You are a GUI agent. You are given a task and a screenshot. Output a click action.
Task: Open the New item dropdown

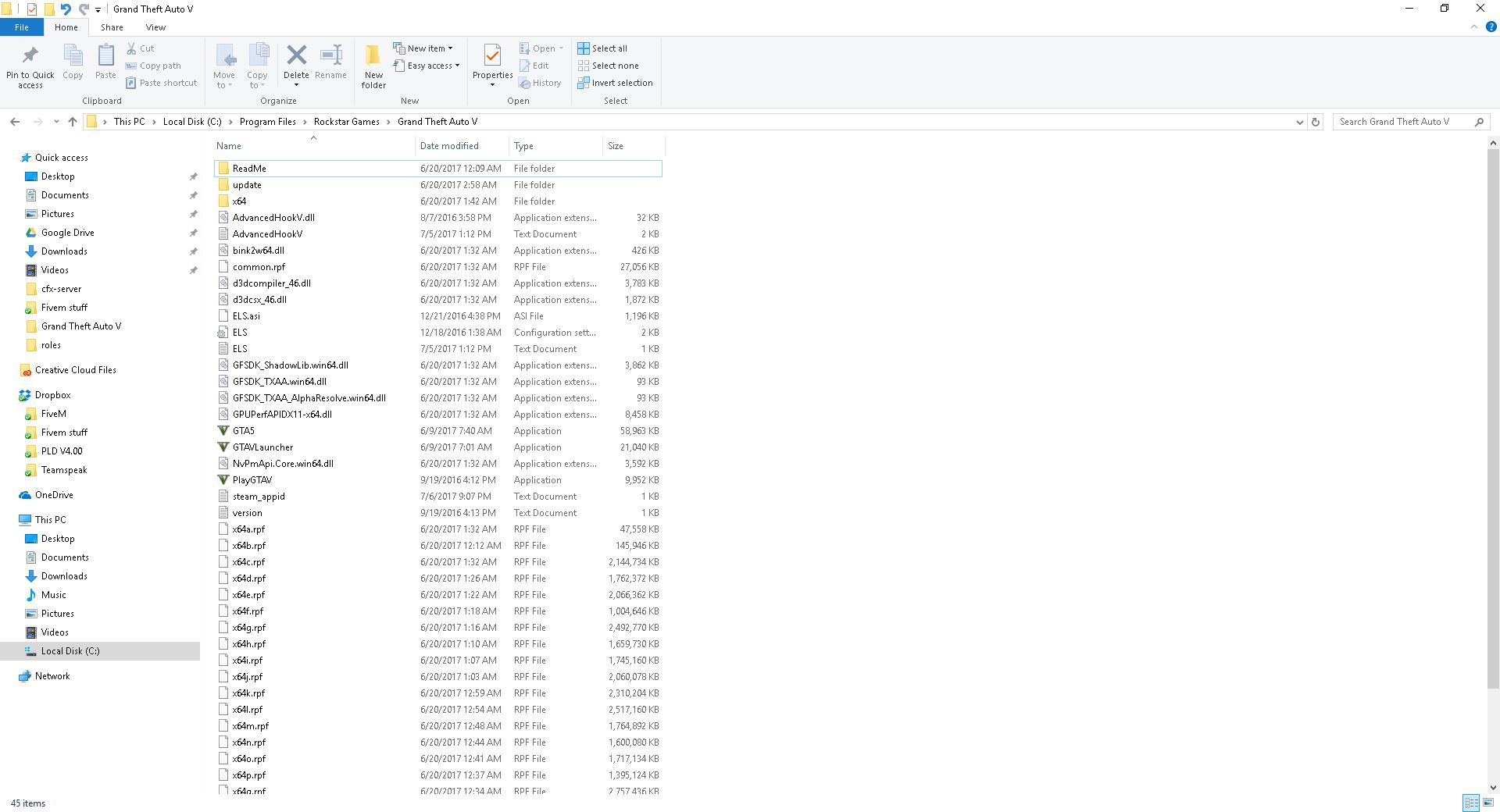pyautogui.click(x=423, y=48)
